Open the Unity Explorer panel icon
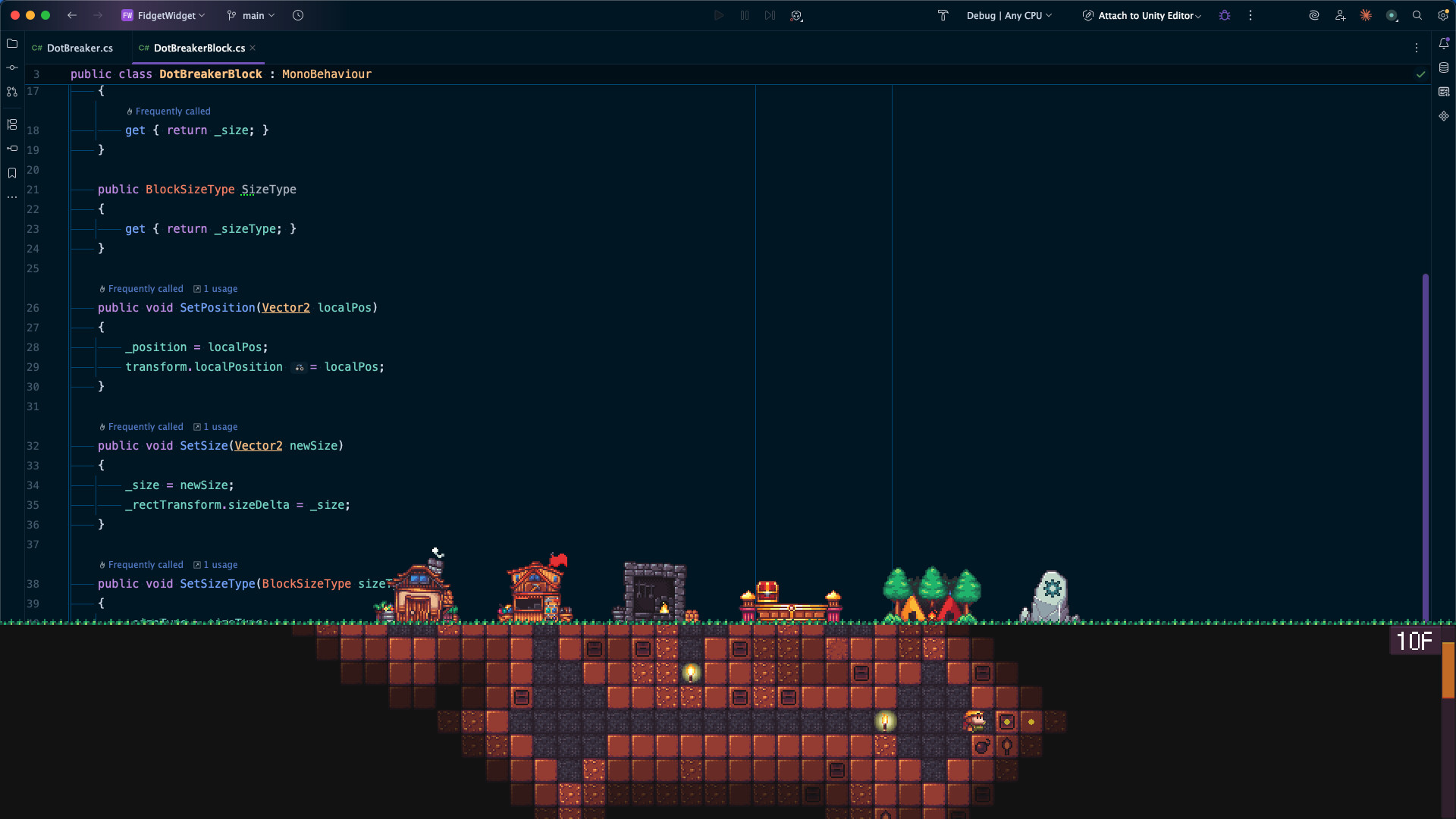The width and height of the screenshot is (1456, 819). pos(1445,116)
